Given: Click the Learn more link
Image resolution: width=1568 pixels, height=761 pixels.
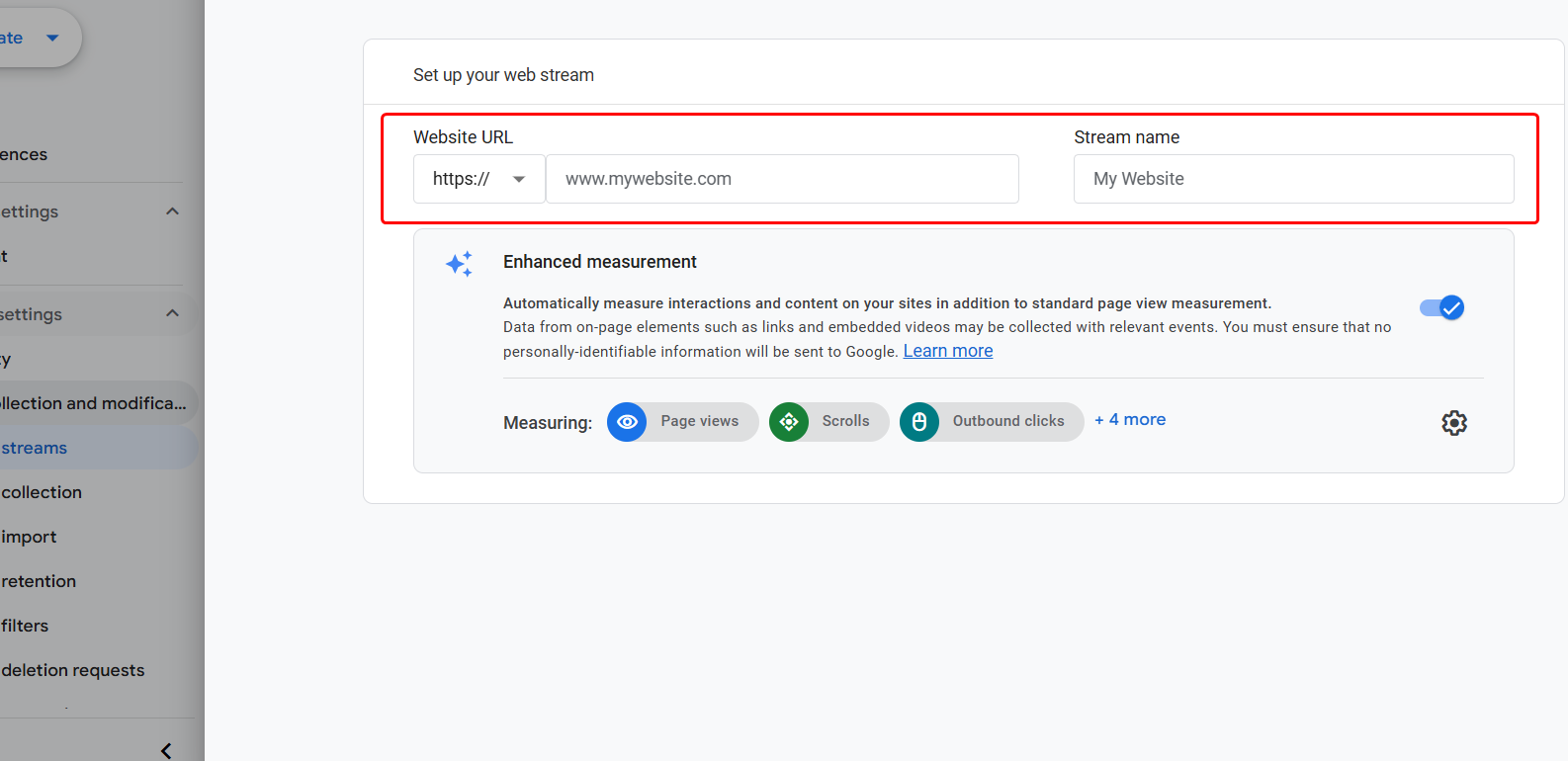Looking at the screenshot, I should (x=948, y=351).
